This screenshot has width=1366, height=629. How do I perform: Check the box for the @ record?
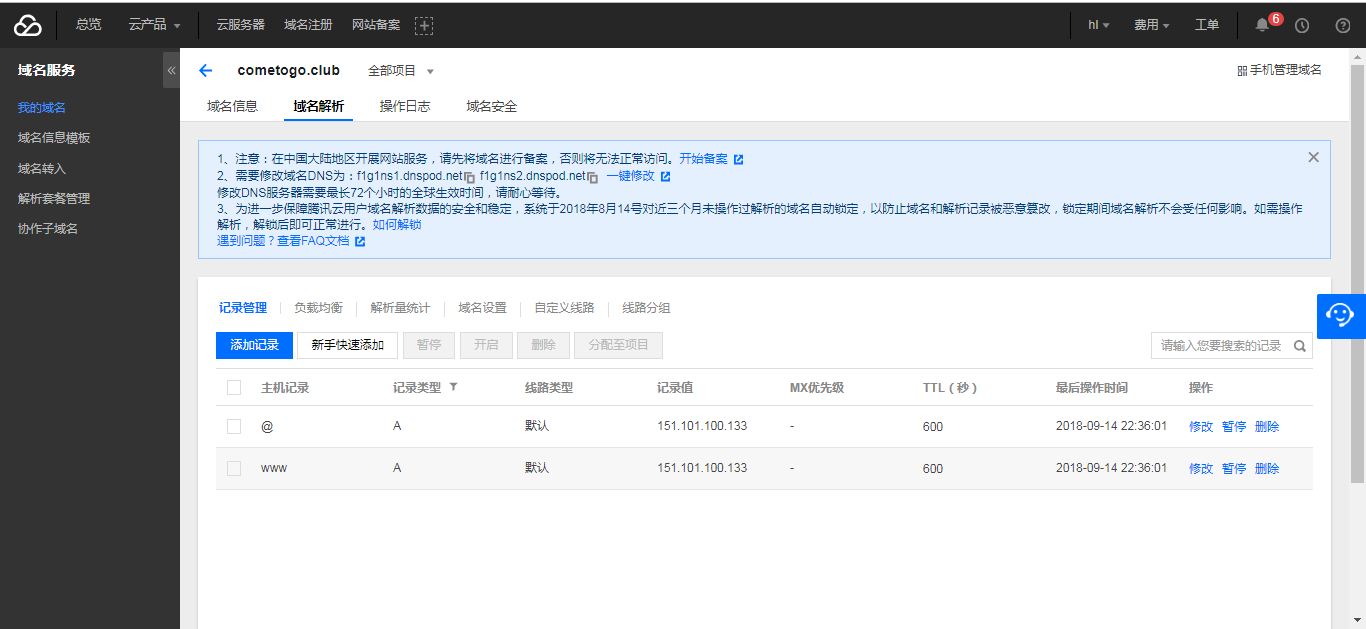tap(234, 426)
